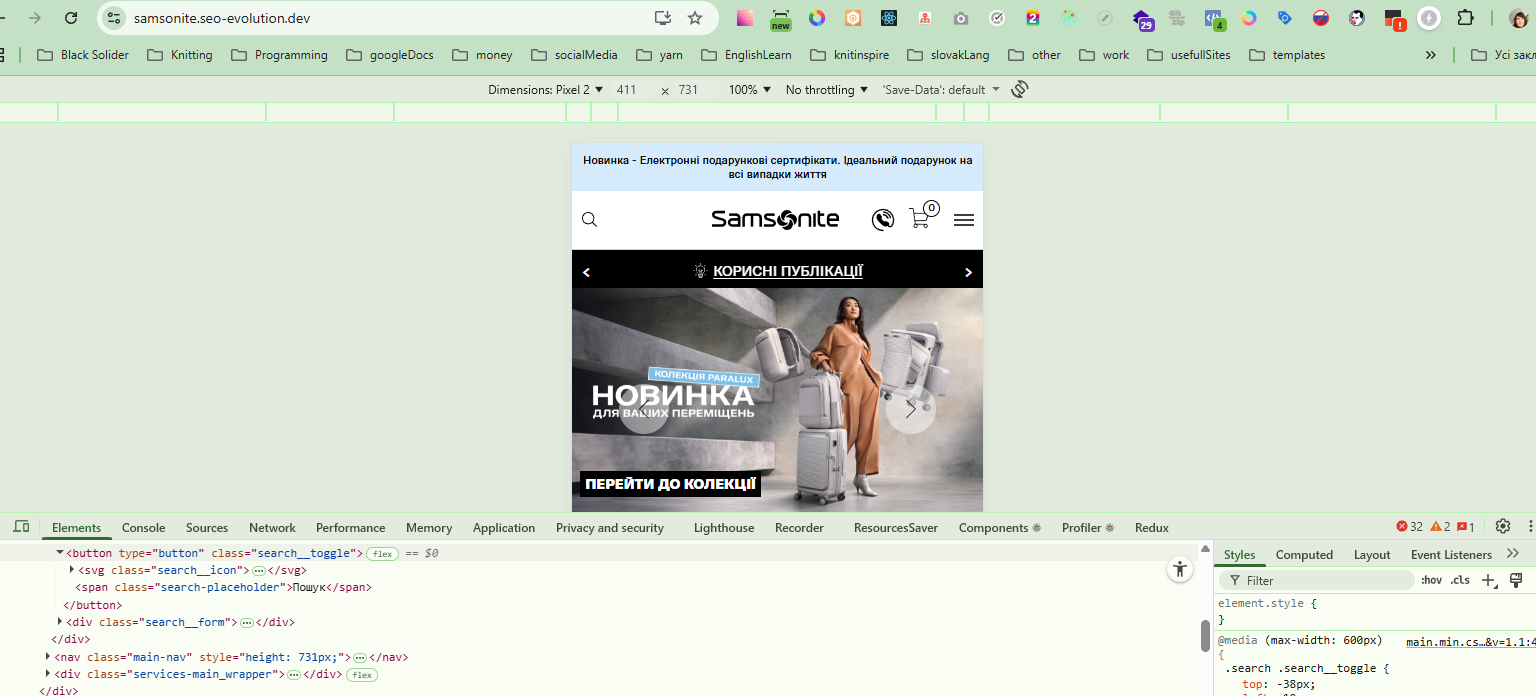
Task: Go back in hero banner with left circle arrow
Action: [644, 409]
